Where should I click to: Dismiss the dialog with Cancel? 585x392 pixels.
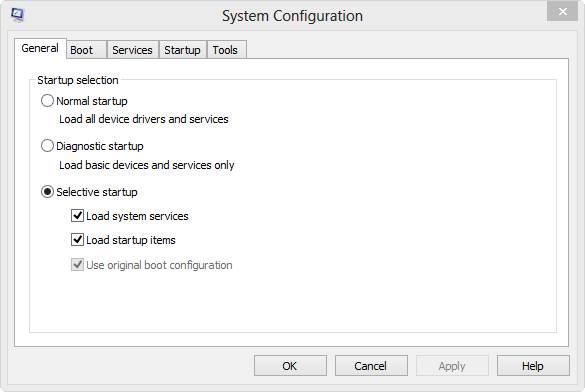[371, 366]
